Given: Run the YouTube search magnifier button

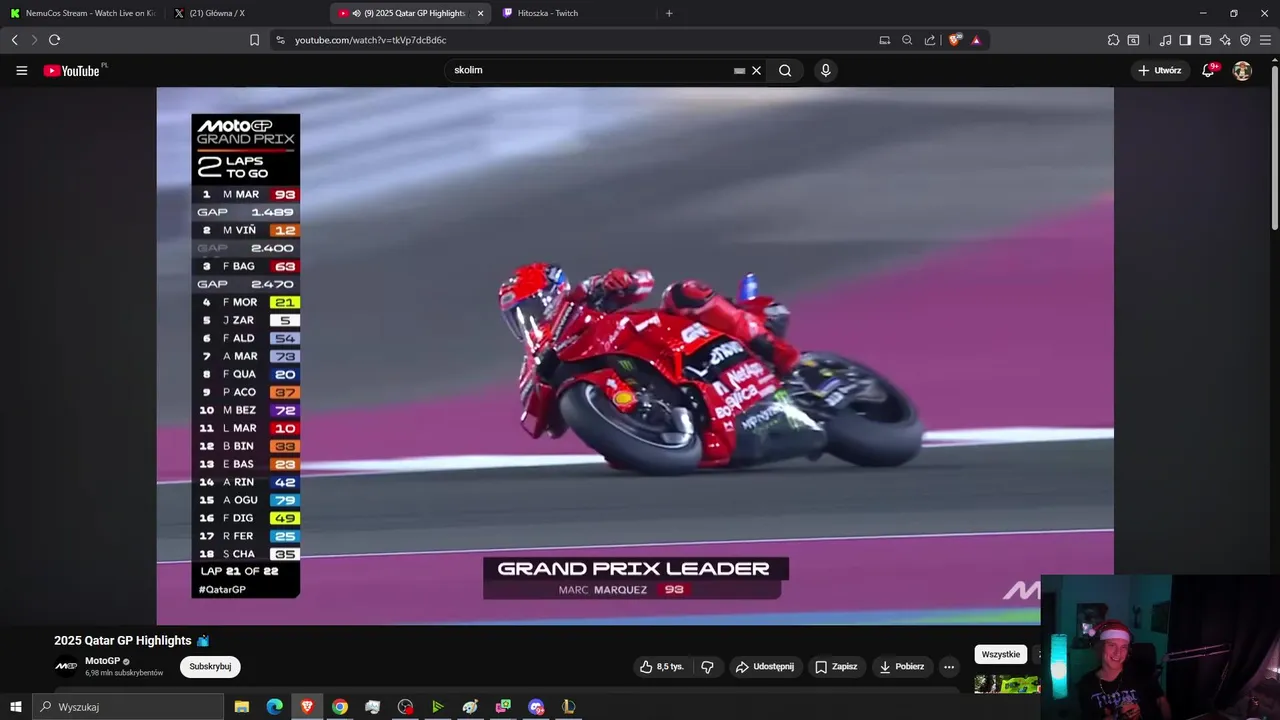Looking at the screenshot, I should pyautogui.click(x=785, y=71).
